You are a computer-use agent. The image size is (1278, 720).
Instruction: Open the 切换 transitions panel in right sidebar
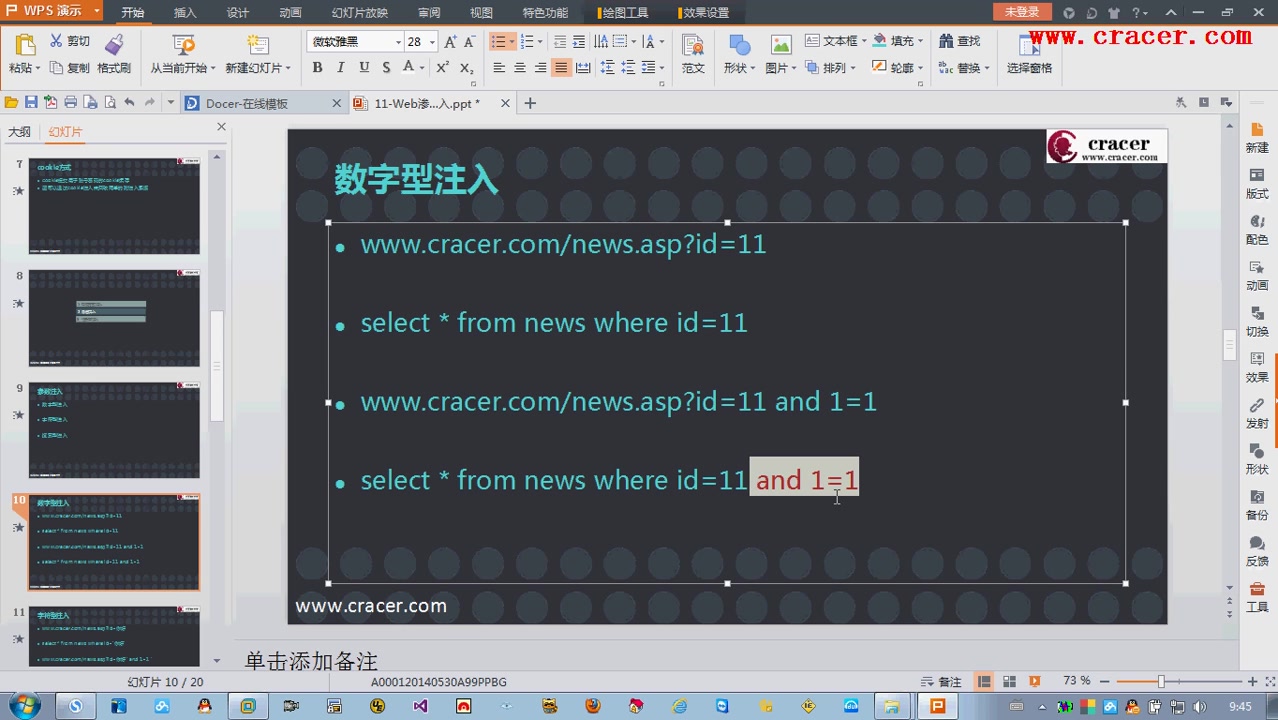pyautogui.click(x=1256, y=322)
